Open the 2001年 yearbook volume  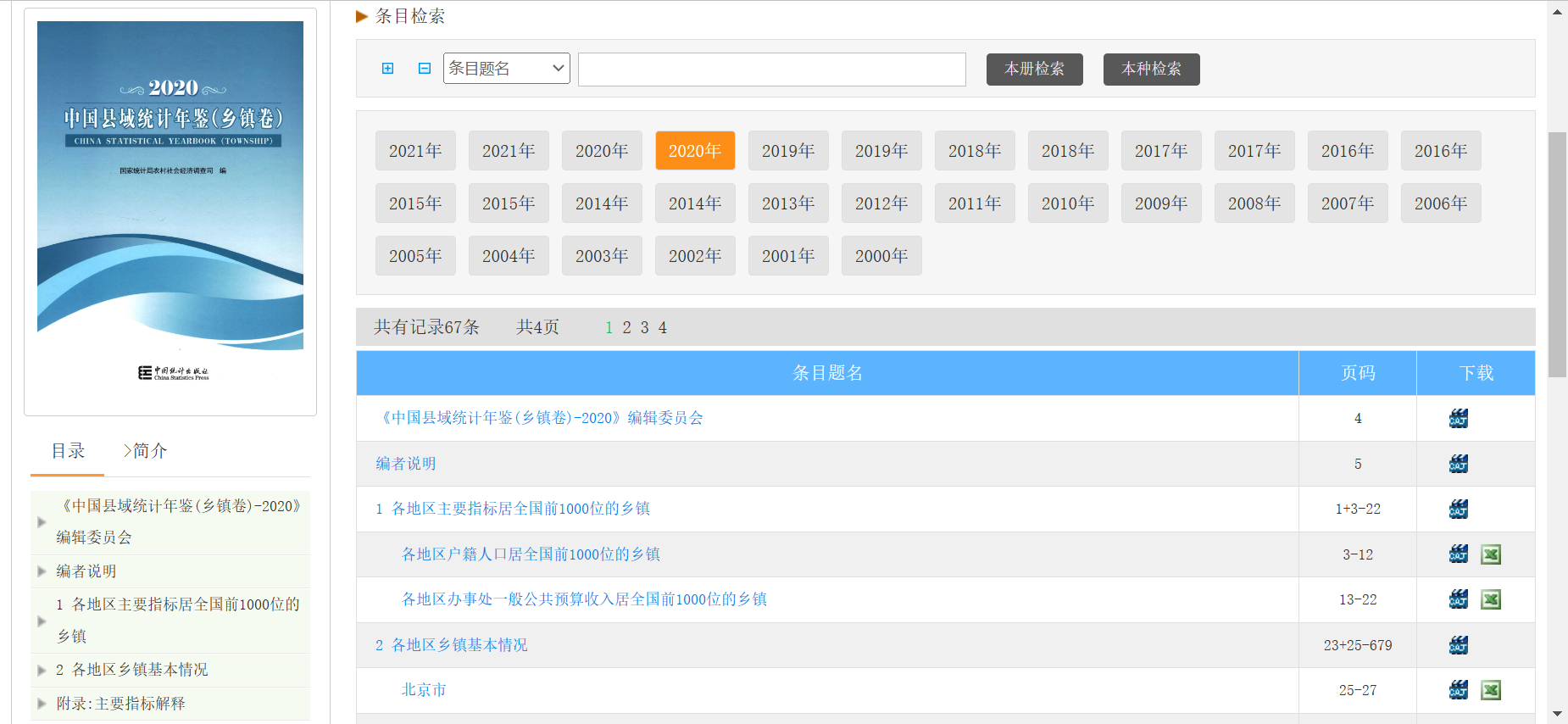(x=788, y=256)
